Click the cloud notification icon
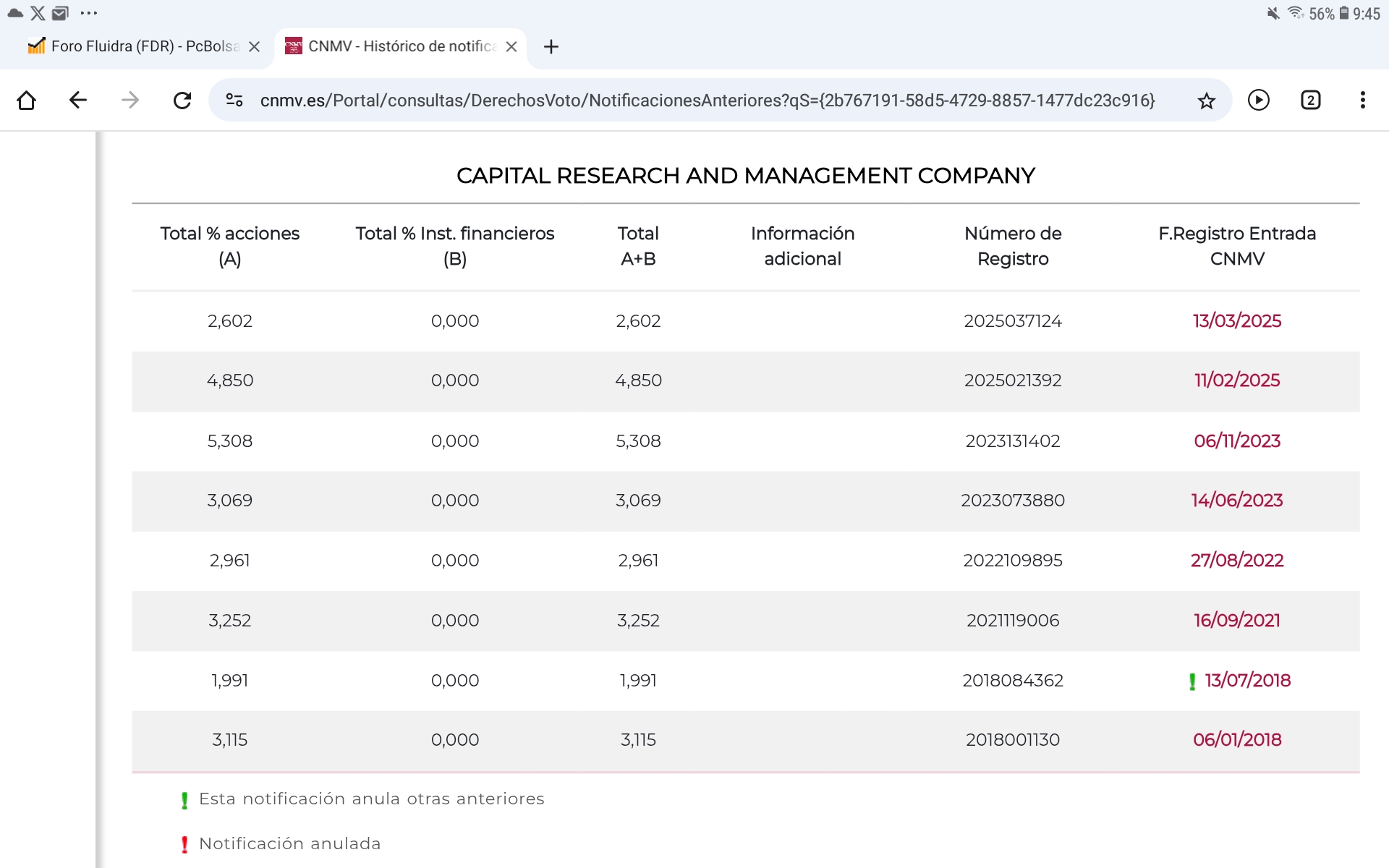 pos(15,13)
